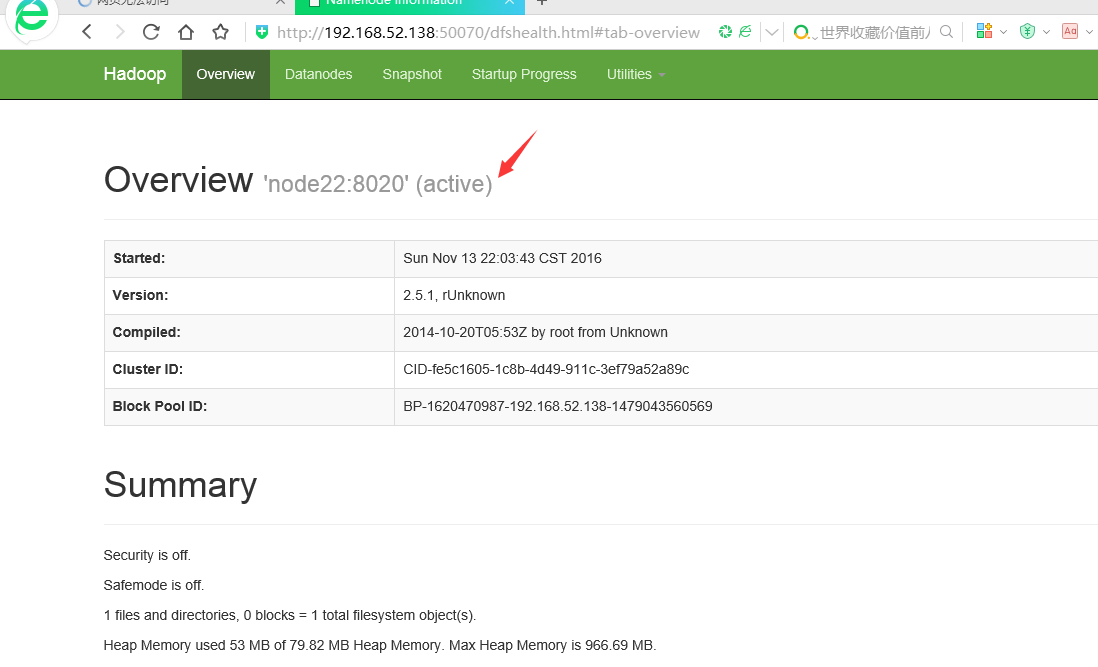Open a new browser tab with plus
1098x667 pixels.
[x=541, y=3]
